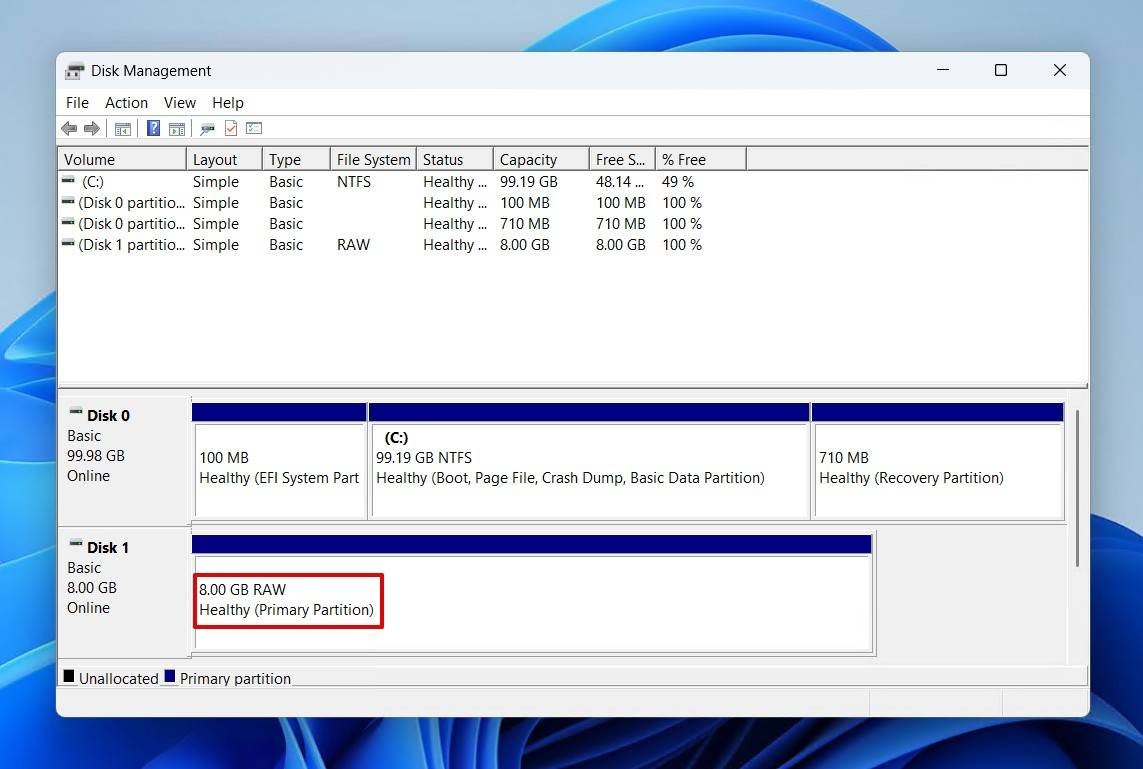Click the Forward navigation arrow in the toolbar
This screenshot has width=1143, height=769.
91,128
